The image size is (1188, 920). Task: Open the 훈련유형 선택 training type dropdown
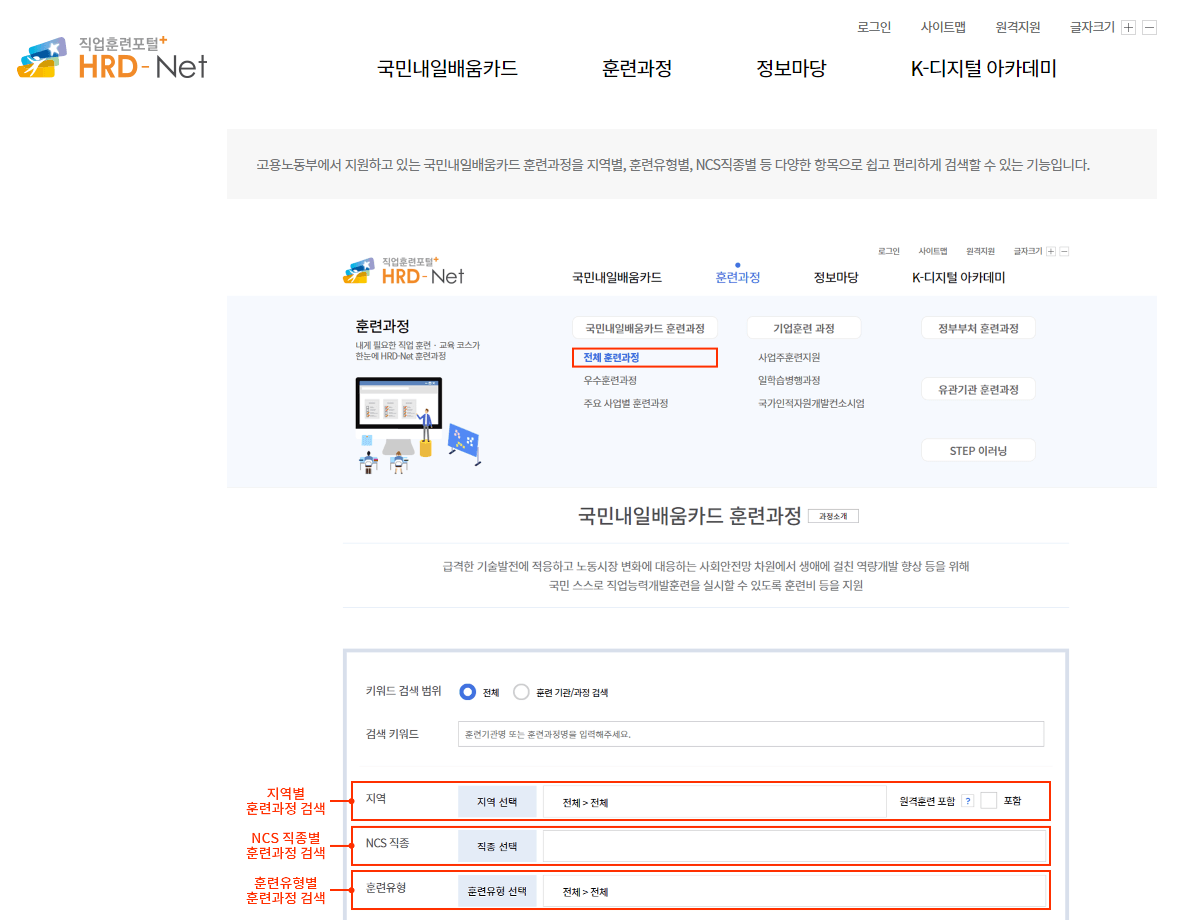(497, 890)
